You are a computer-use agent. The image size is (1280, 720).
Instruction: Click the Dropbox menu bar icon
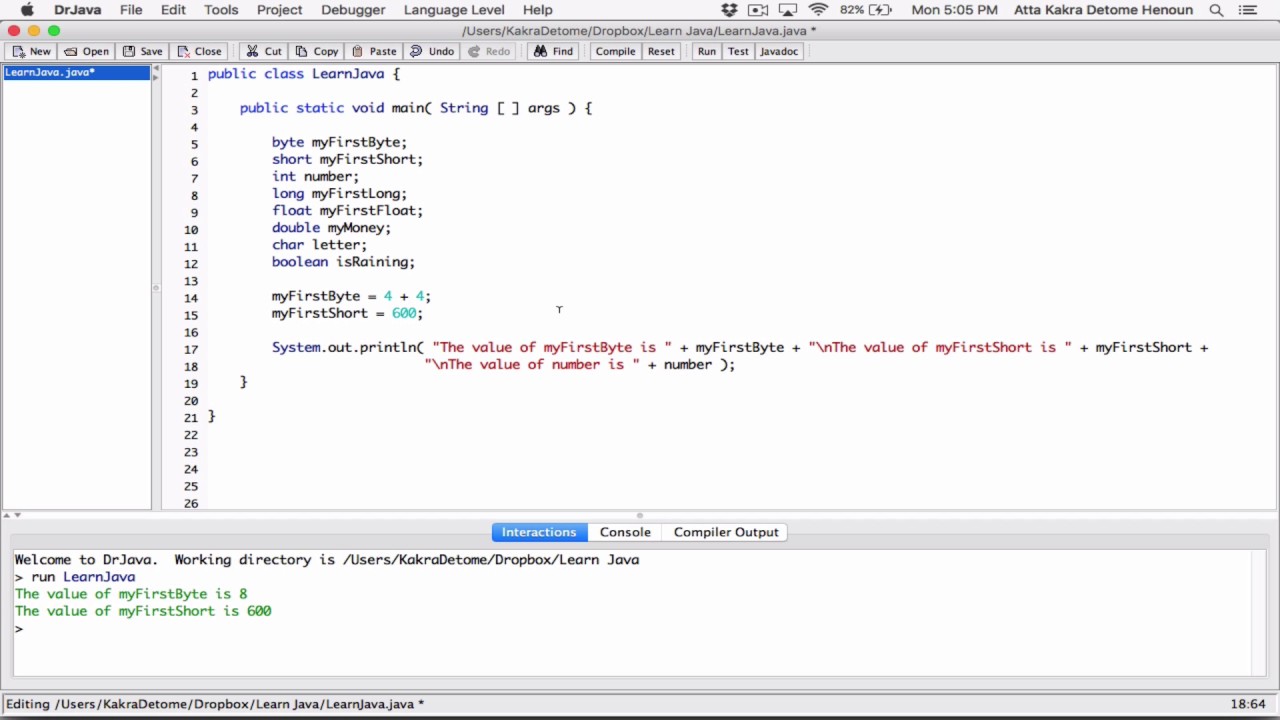(729, 10)
